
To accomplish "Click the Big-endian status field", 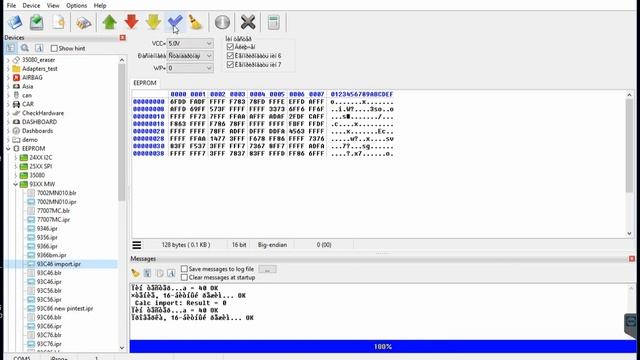I will click(272, 245).
